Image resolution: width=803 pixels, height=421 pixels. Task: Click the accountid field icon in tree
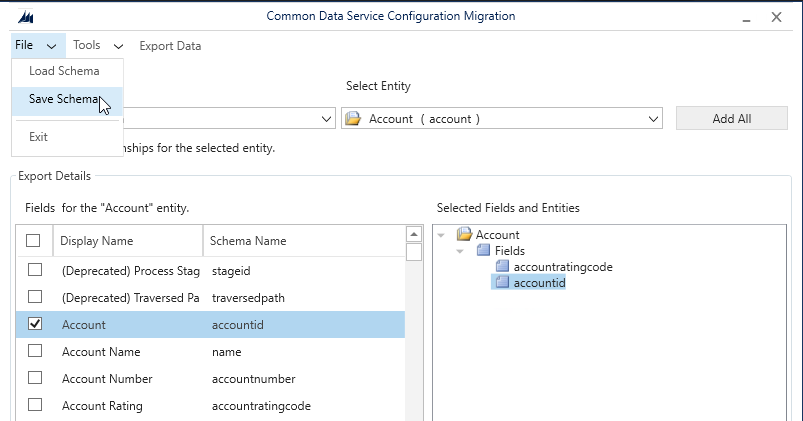502,282
